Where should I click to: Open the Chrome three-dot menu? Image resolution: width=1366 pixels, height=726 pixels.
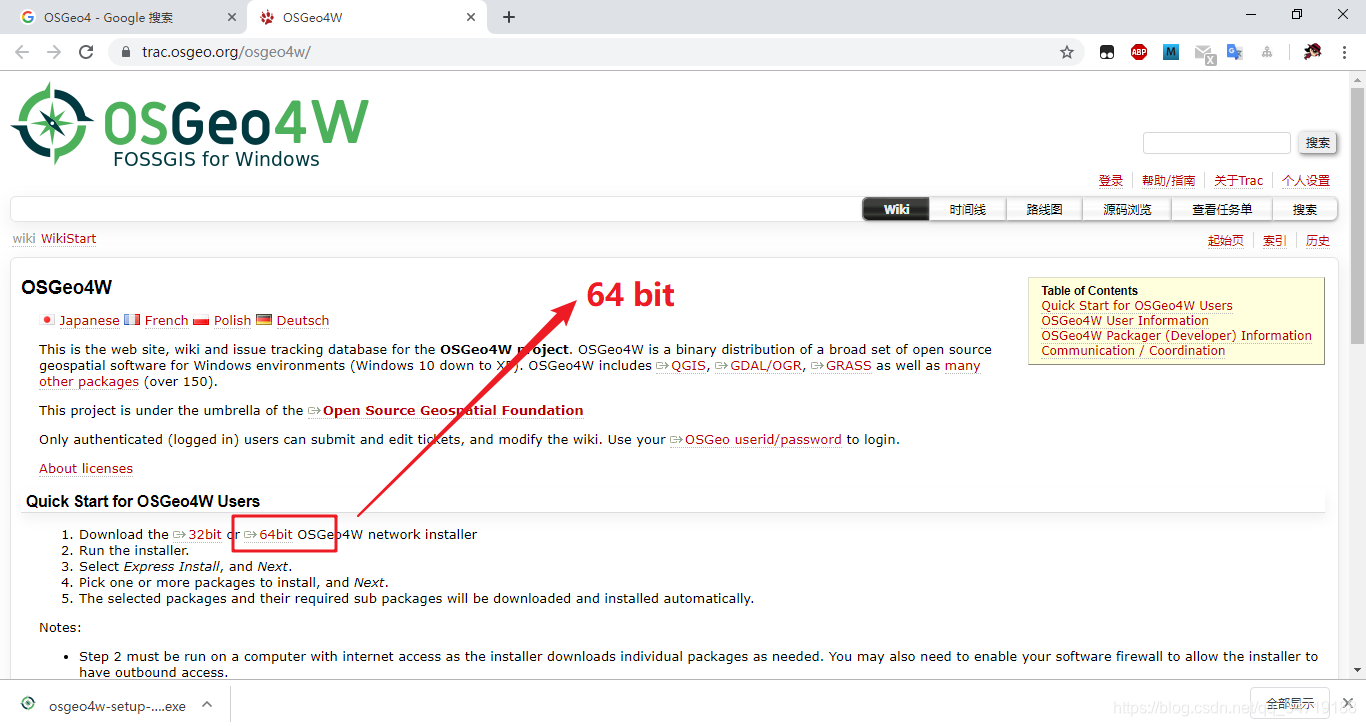(1345, 52)
